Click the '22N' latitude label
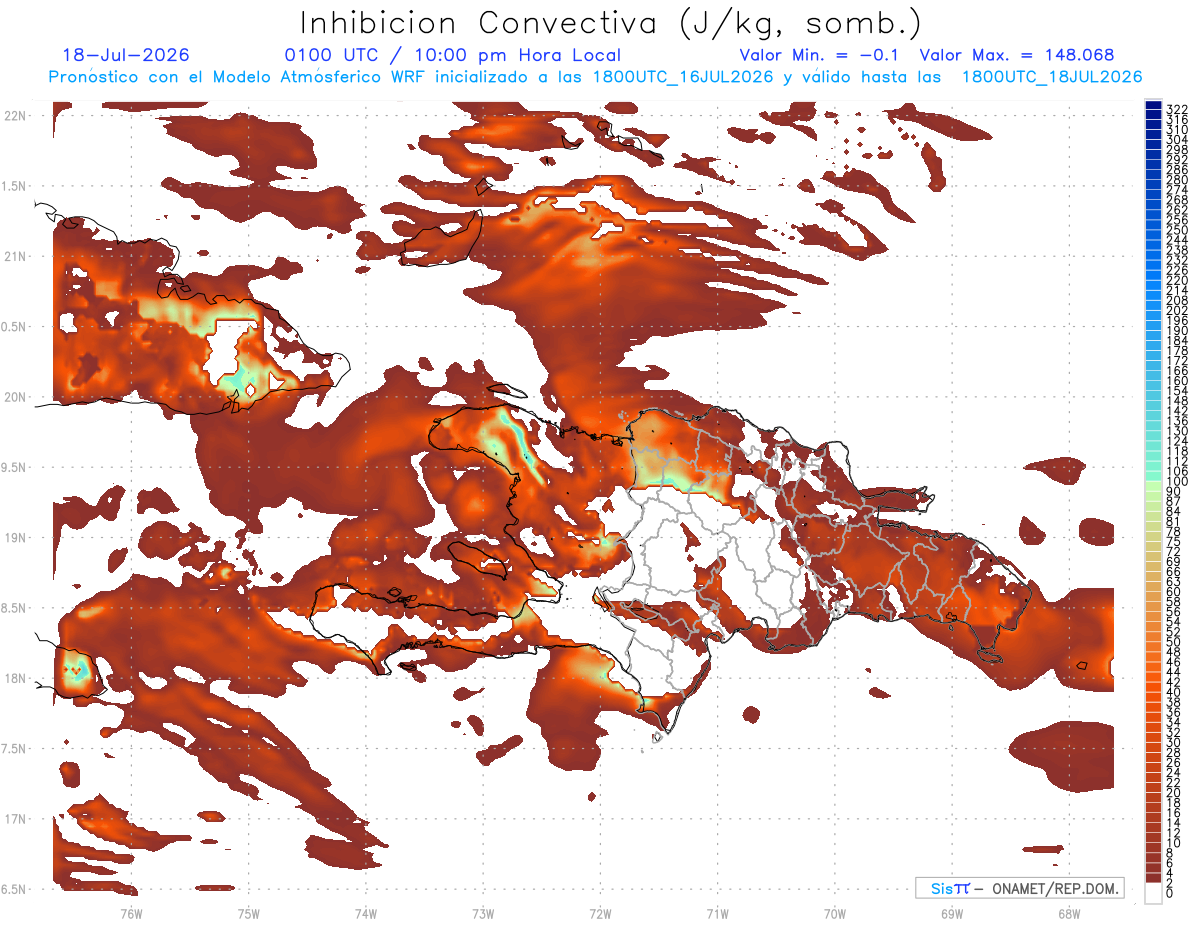Image resolution: width=1200 pixels, height=927 pixels. pos(14,116)
